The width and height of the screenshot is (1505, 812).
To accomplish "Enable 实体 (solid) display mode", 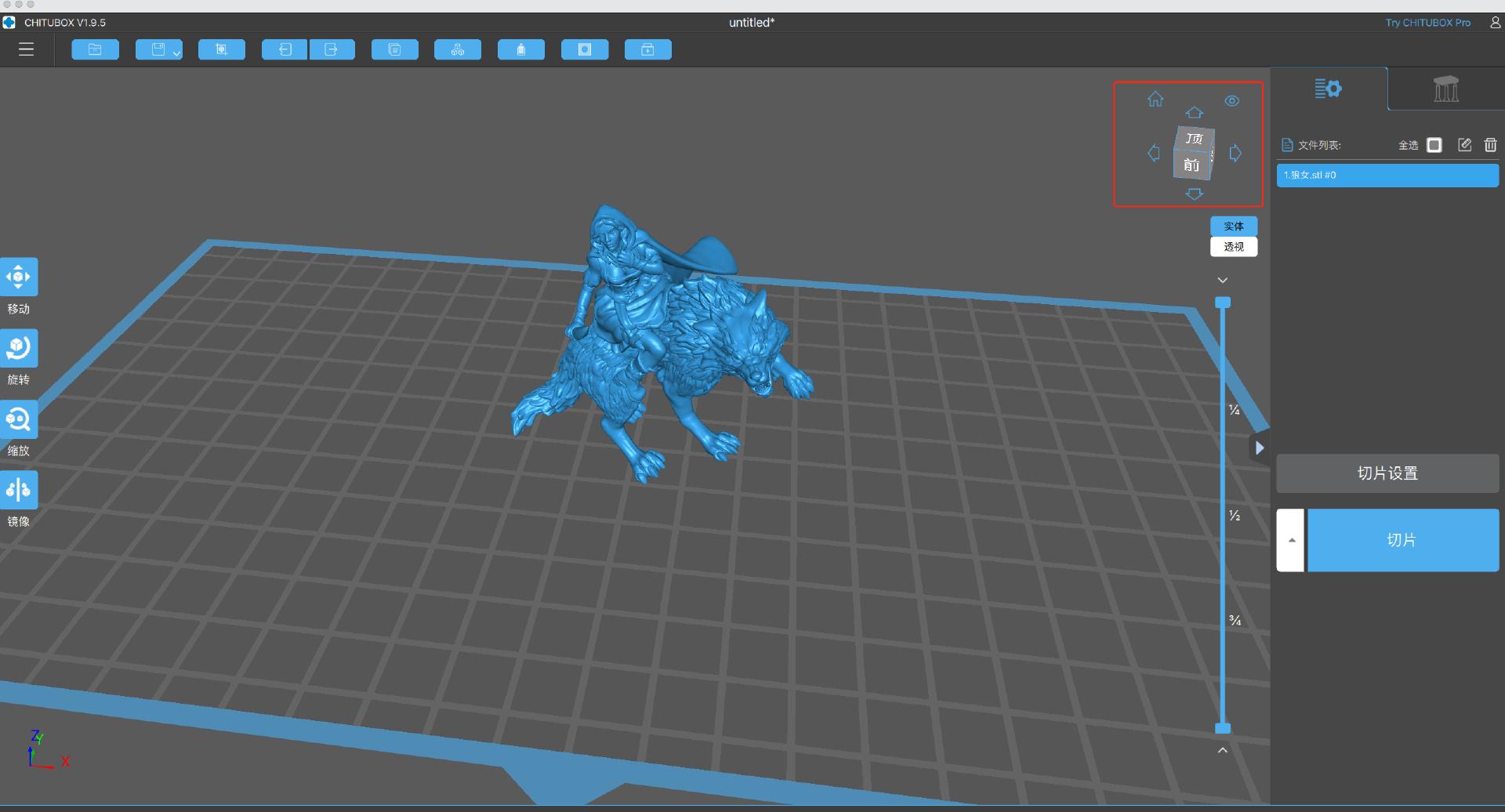I will [x=1233, y=226].
